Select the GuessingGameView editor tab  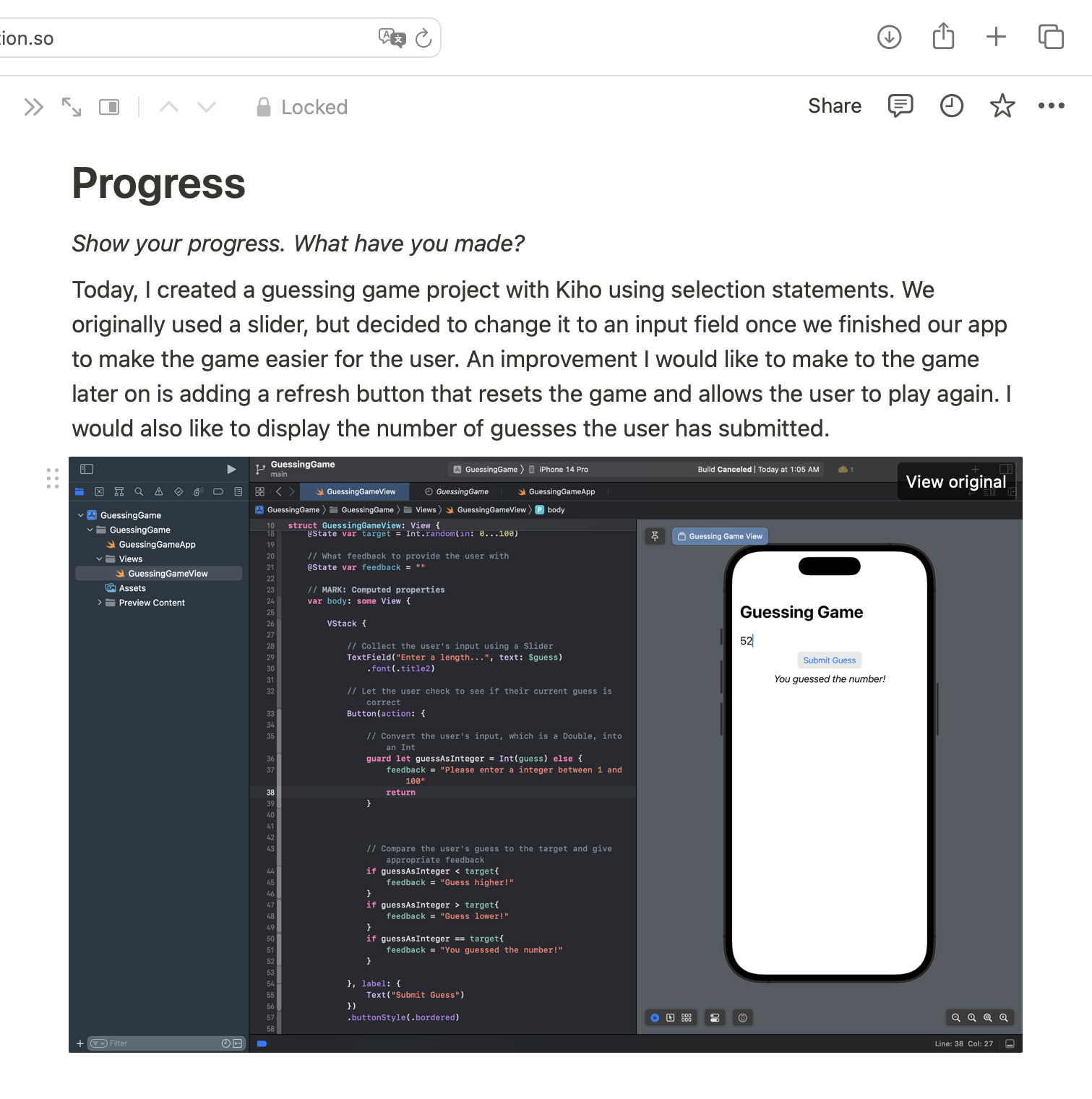354,491
